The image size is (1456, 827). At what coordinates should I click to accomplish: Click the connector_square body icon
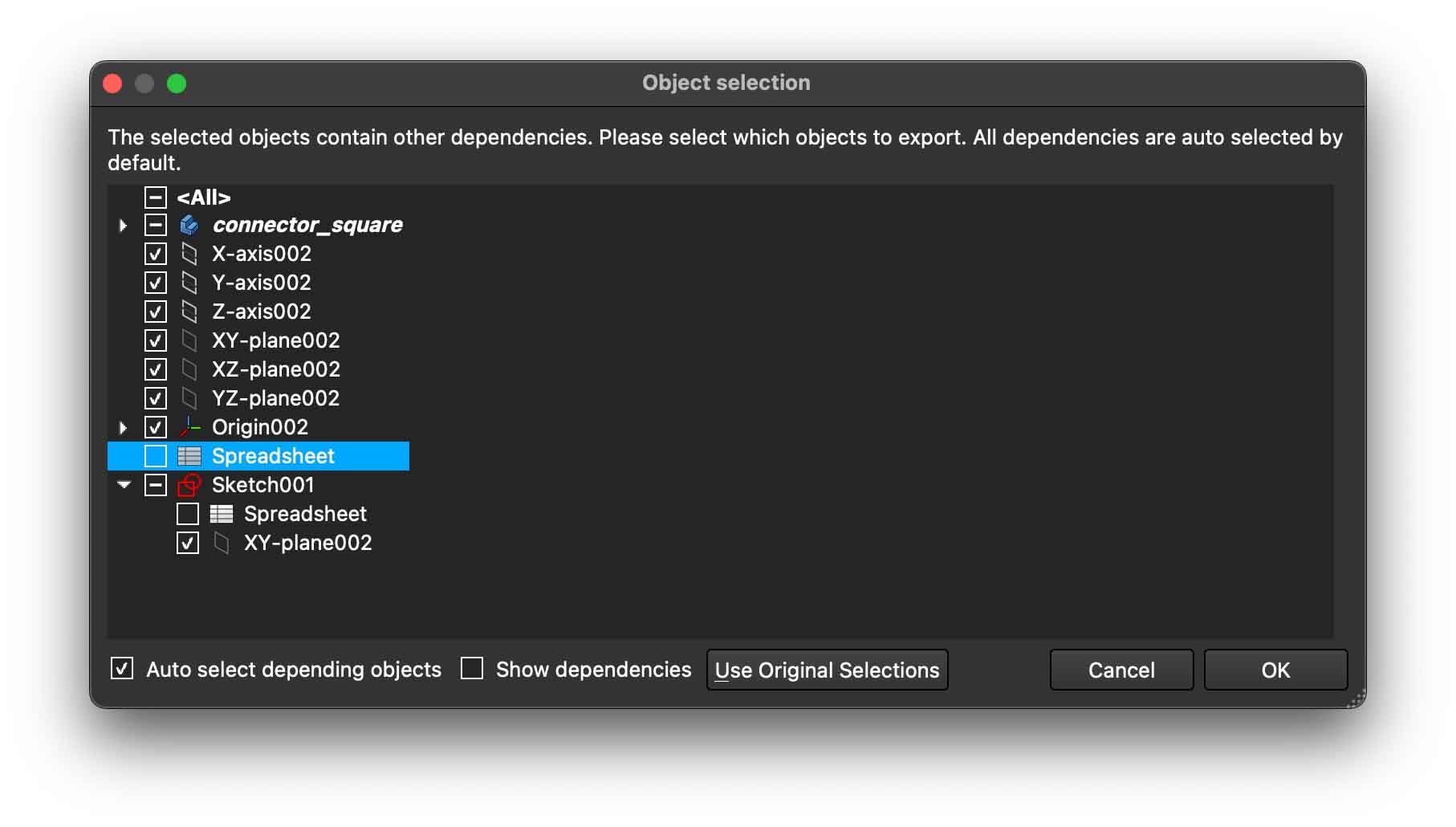click(189, 225)
